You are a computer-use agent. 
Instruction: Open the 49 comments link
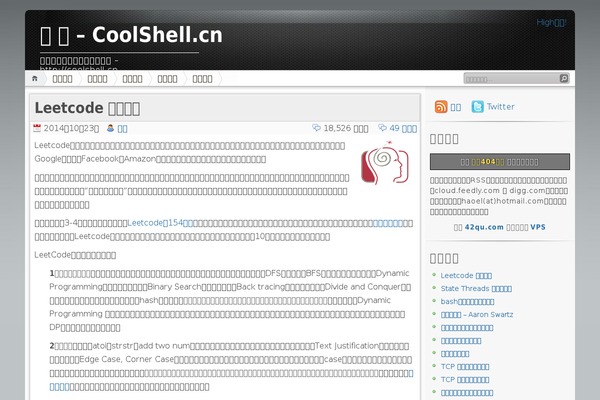[403, 129]
